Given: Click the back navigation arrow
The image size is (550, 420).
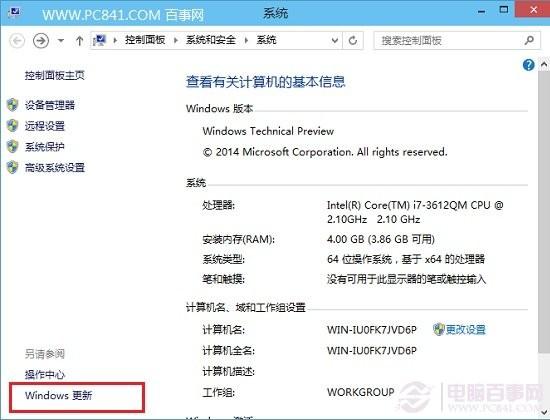Looking at the screenshot, I should [17, 41].
